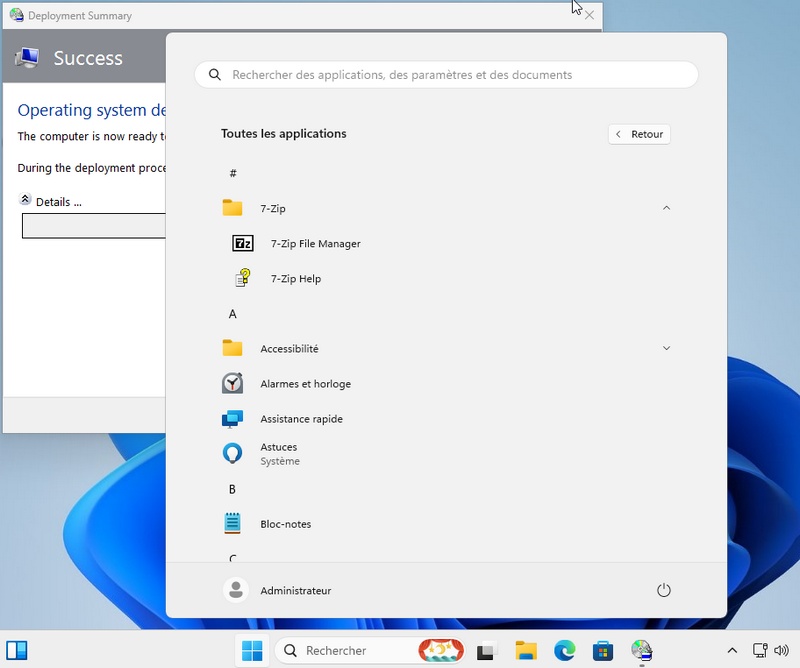
Task: Open the Widgets panel in taskbar
Action: point(17,651)
